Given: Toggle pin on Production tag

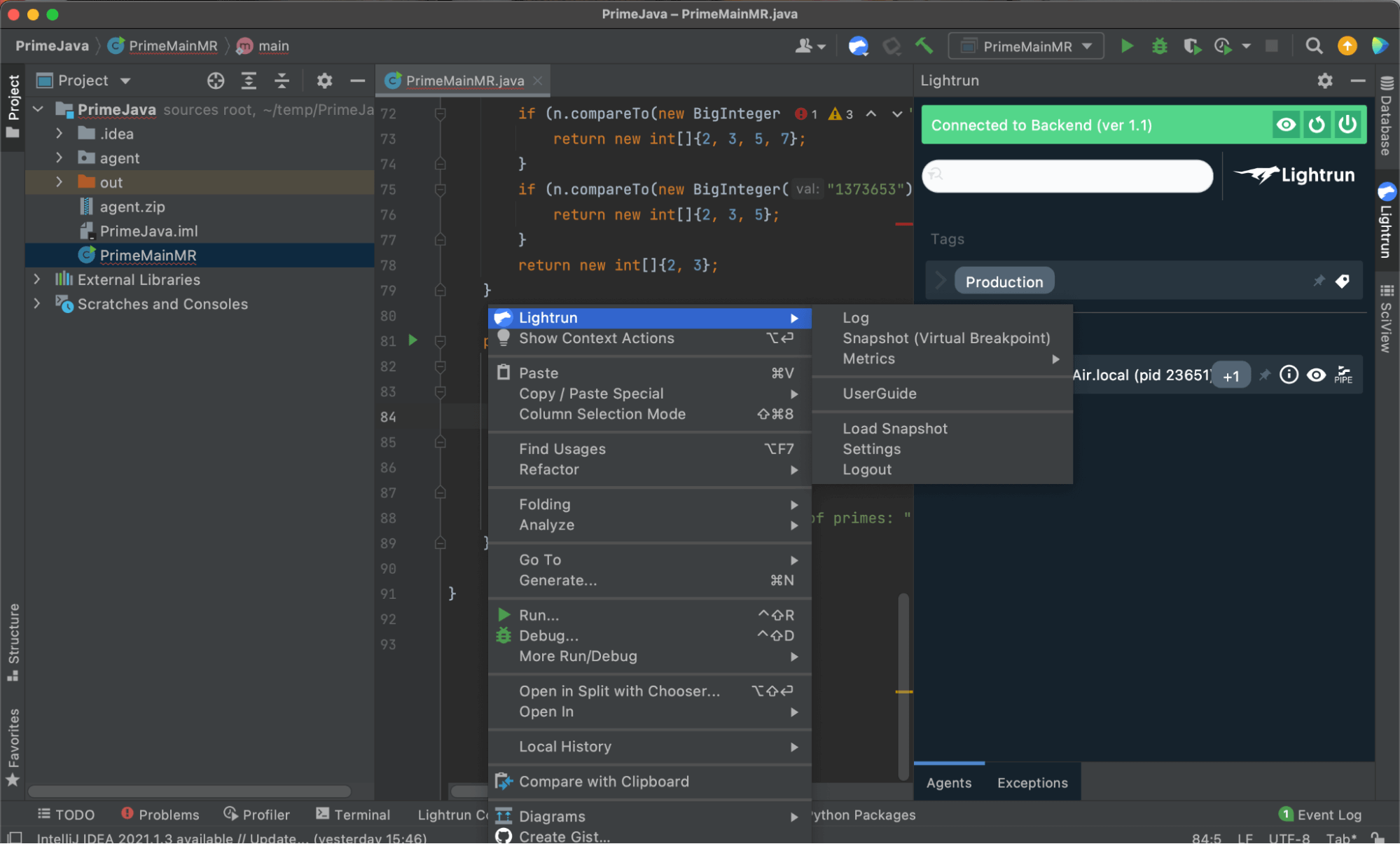Looking at the screenshot, I should pos(1319,281).
